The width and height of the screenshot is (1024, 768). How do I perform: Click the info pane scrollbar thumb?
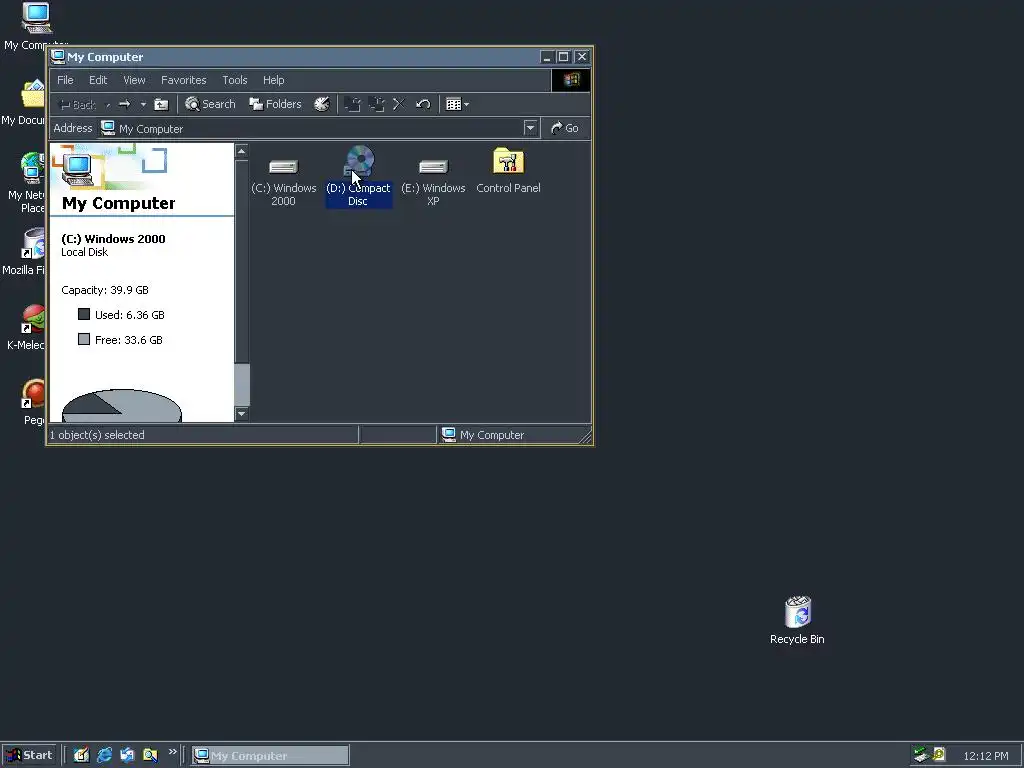pos(242,385)
